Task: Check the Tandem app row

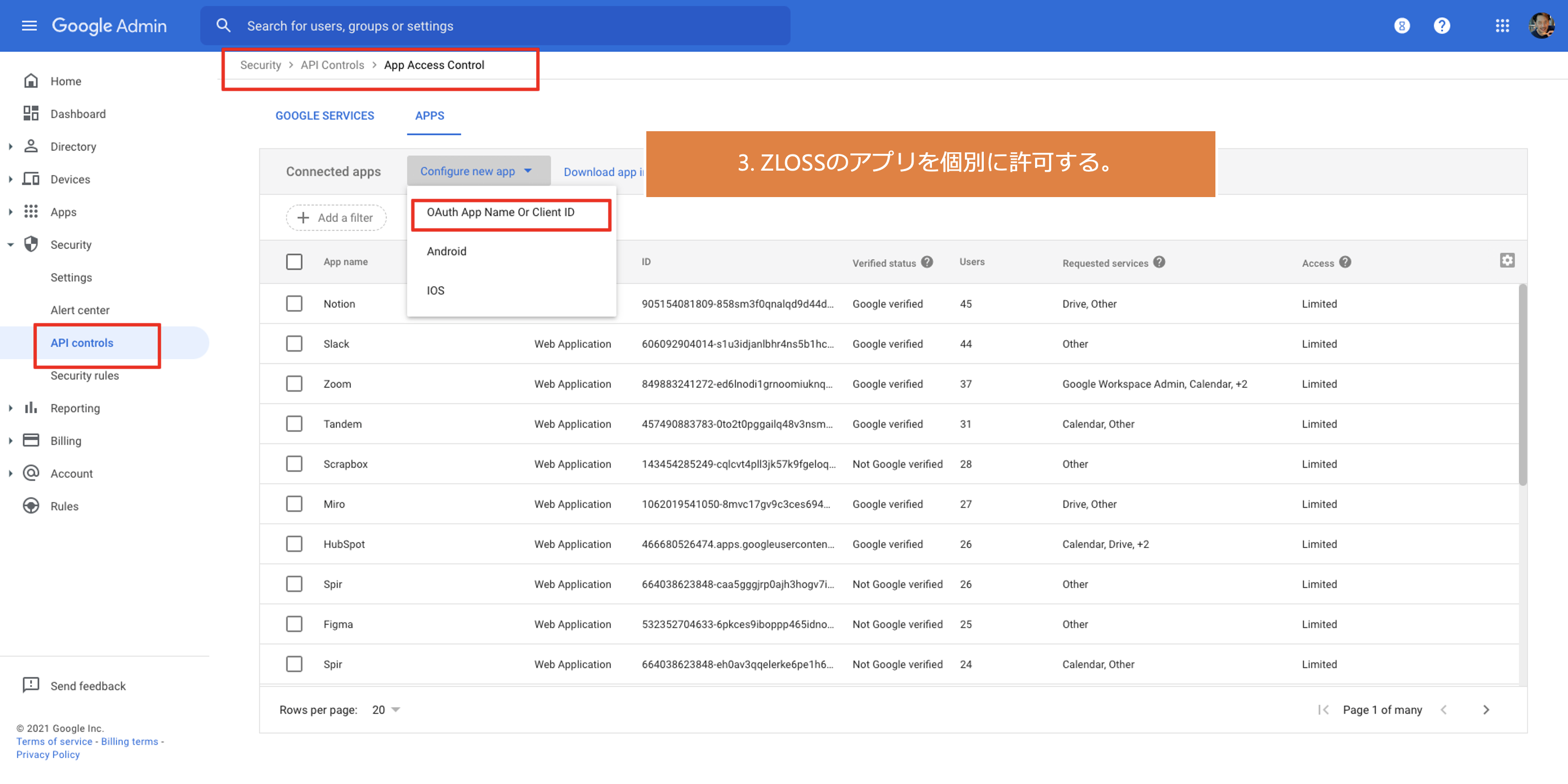Action: 295,424
